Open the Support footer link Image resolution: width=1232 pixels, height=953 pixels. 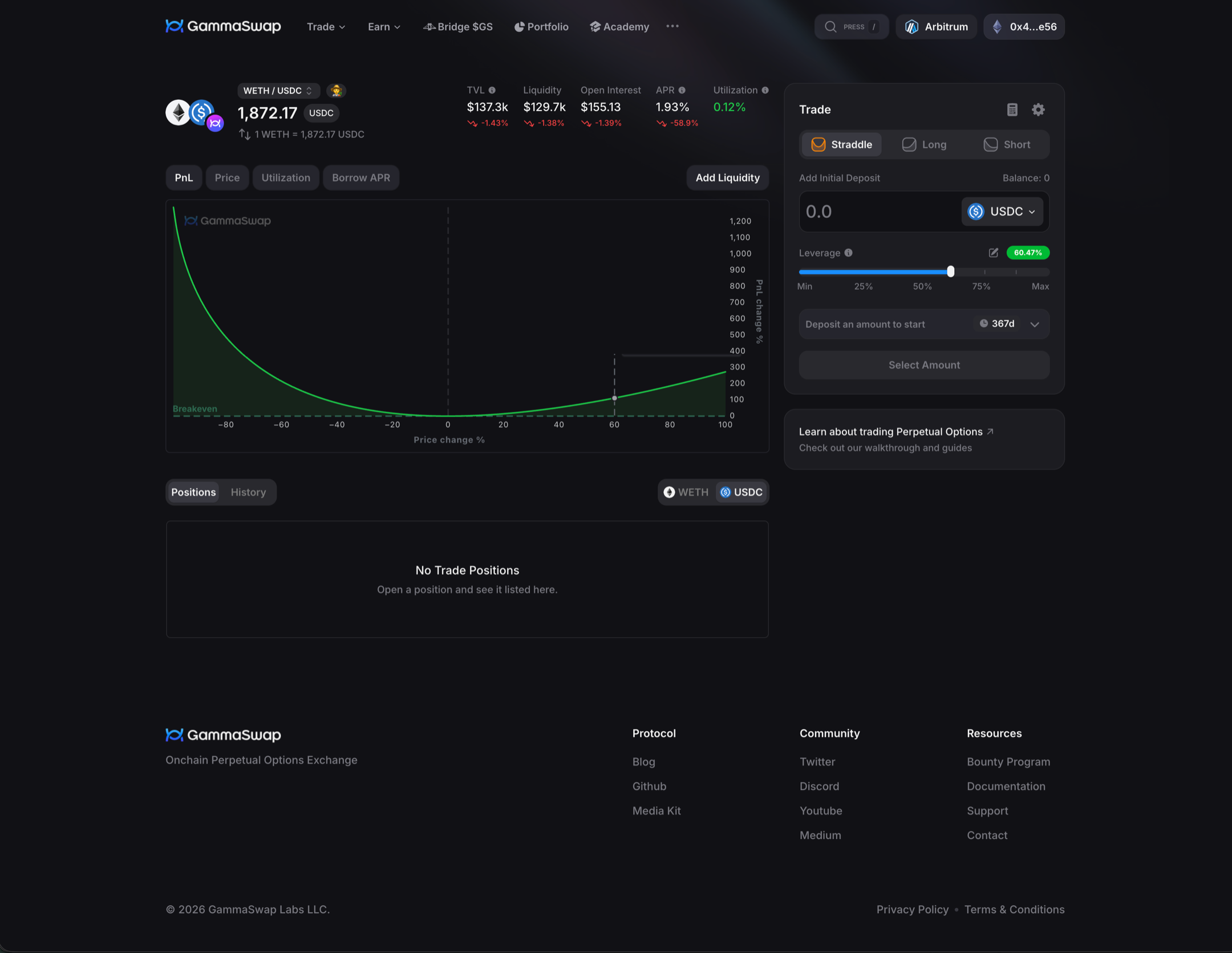(x=987, y=810)
